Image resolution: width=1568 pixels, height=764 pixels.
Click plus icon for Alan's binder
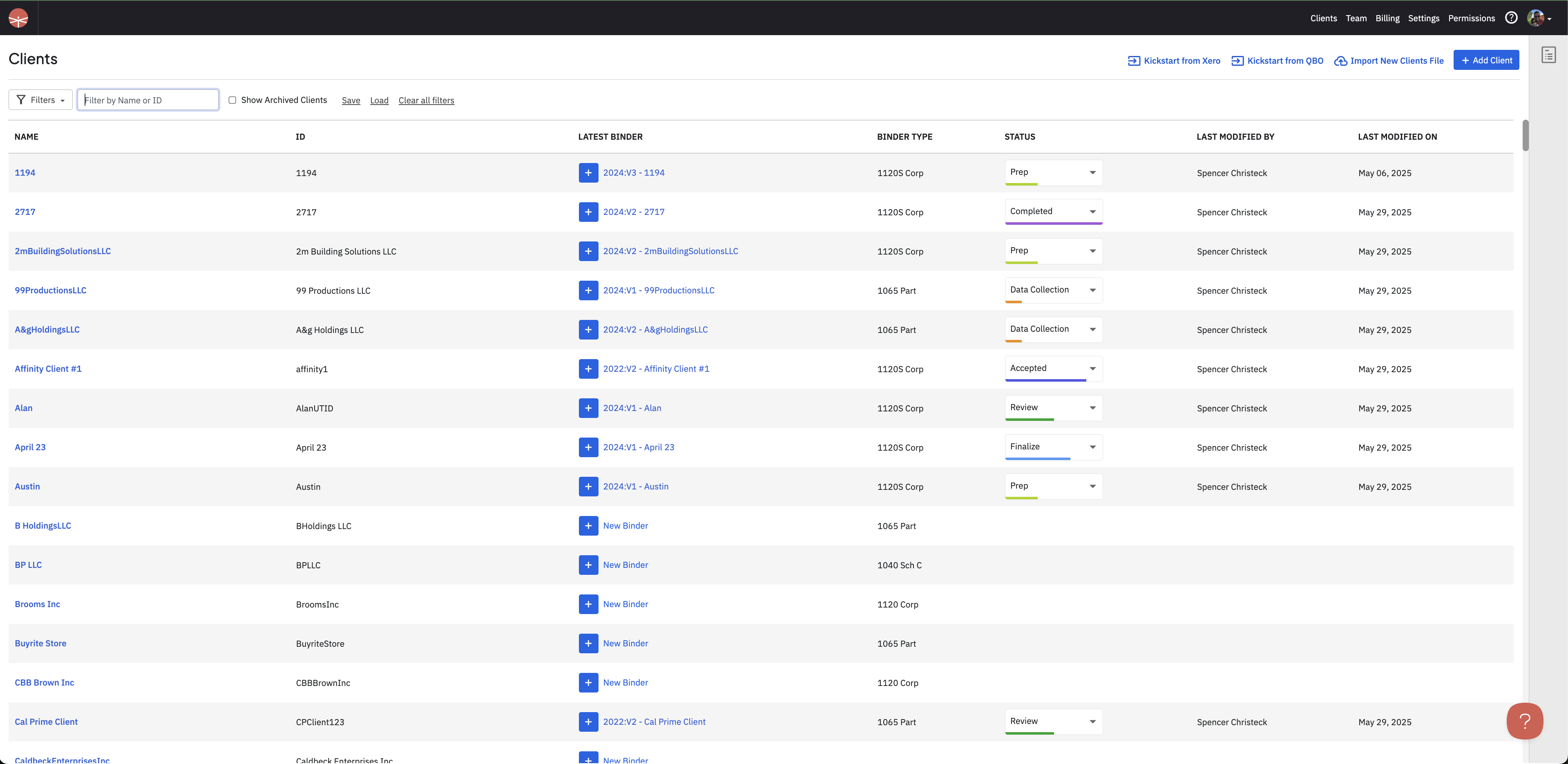[x=588, y=408]
